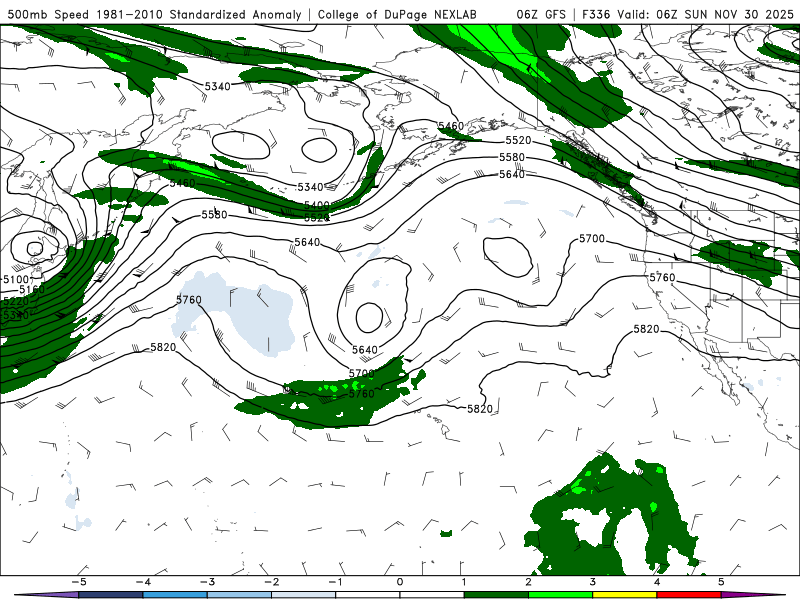Click the light blue -3 to -2 colorbar segment
The image size is (800, 600).
[x=239, y=595]
